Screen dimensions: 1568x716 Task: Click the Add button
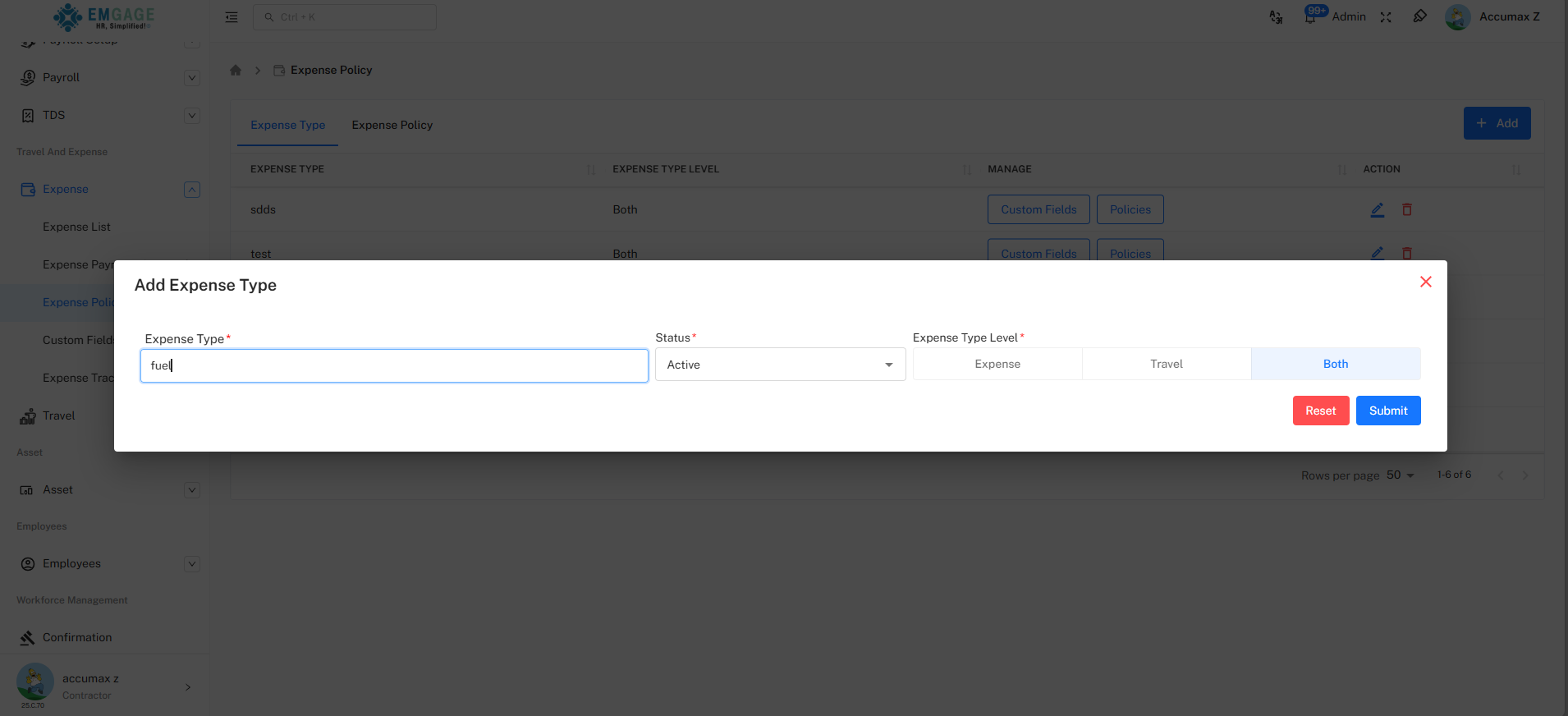tap(1497, 123)
